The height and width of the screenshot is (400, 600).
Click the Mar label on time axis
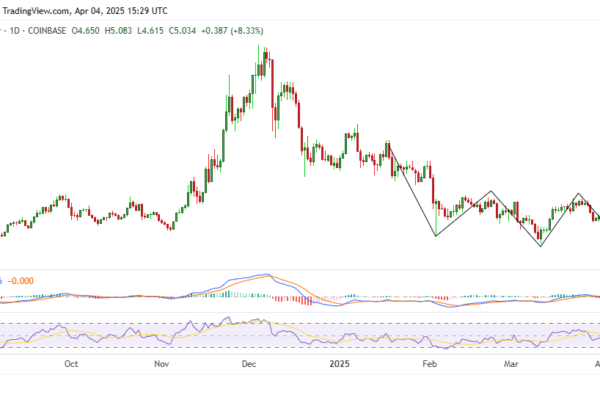pos(513,365)
